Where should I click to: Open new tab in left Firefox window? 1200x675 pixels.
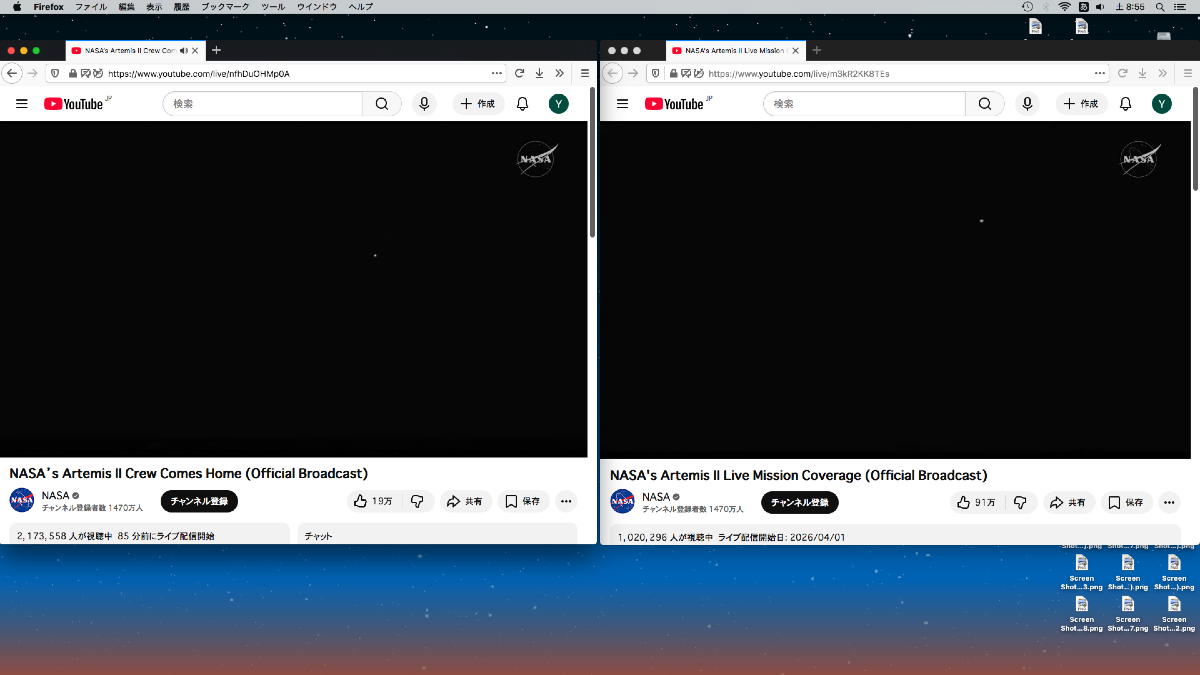(216, 50)
